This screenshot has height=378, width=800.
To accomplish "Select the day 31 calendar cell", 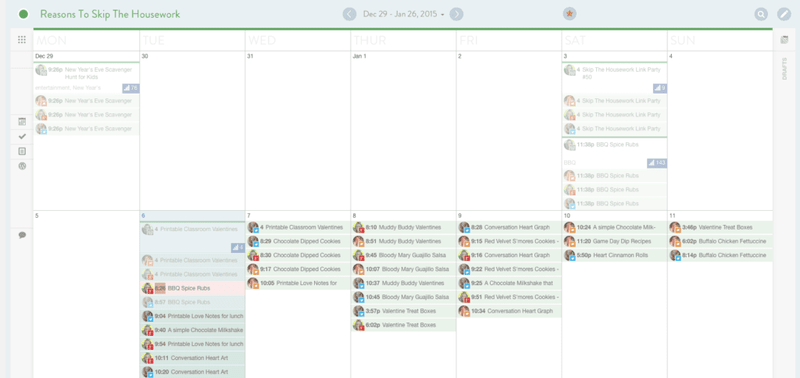I will click(x=298, y=131).
